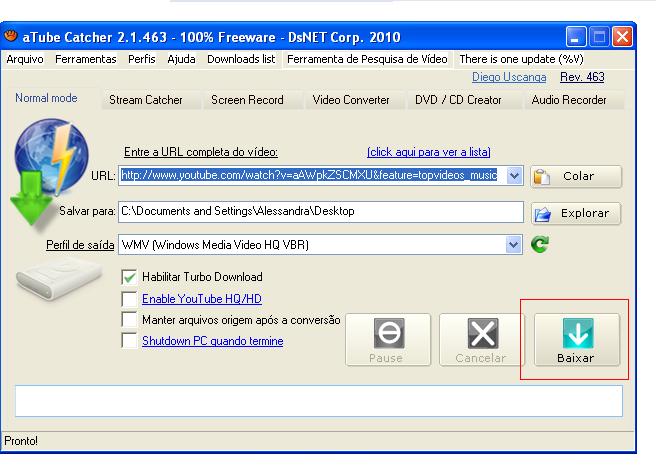Click the aTube Catcher title bar icon

12,38
